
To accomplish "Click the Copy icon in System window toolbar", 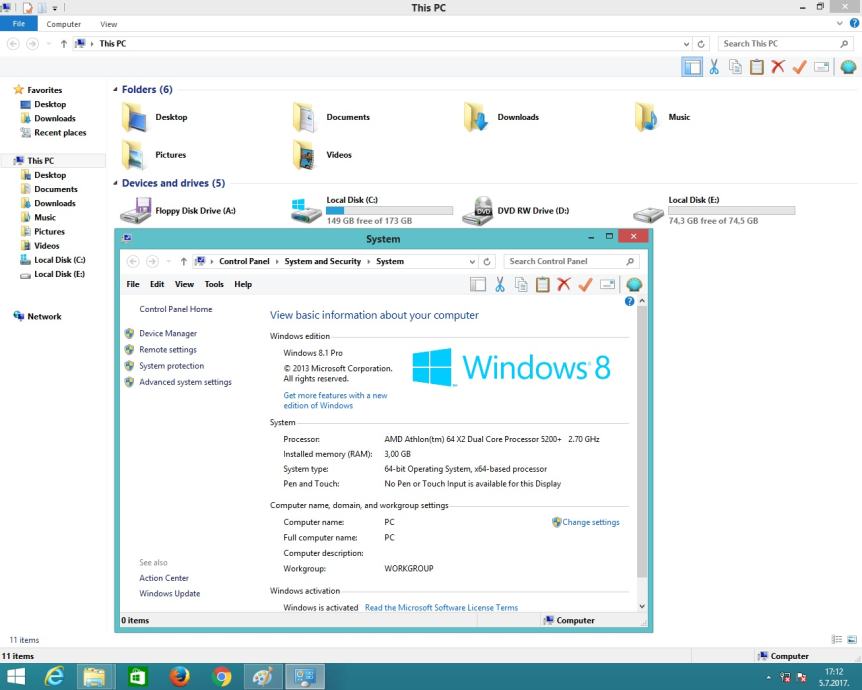I will [x=520, y=285].
